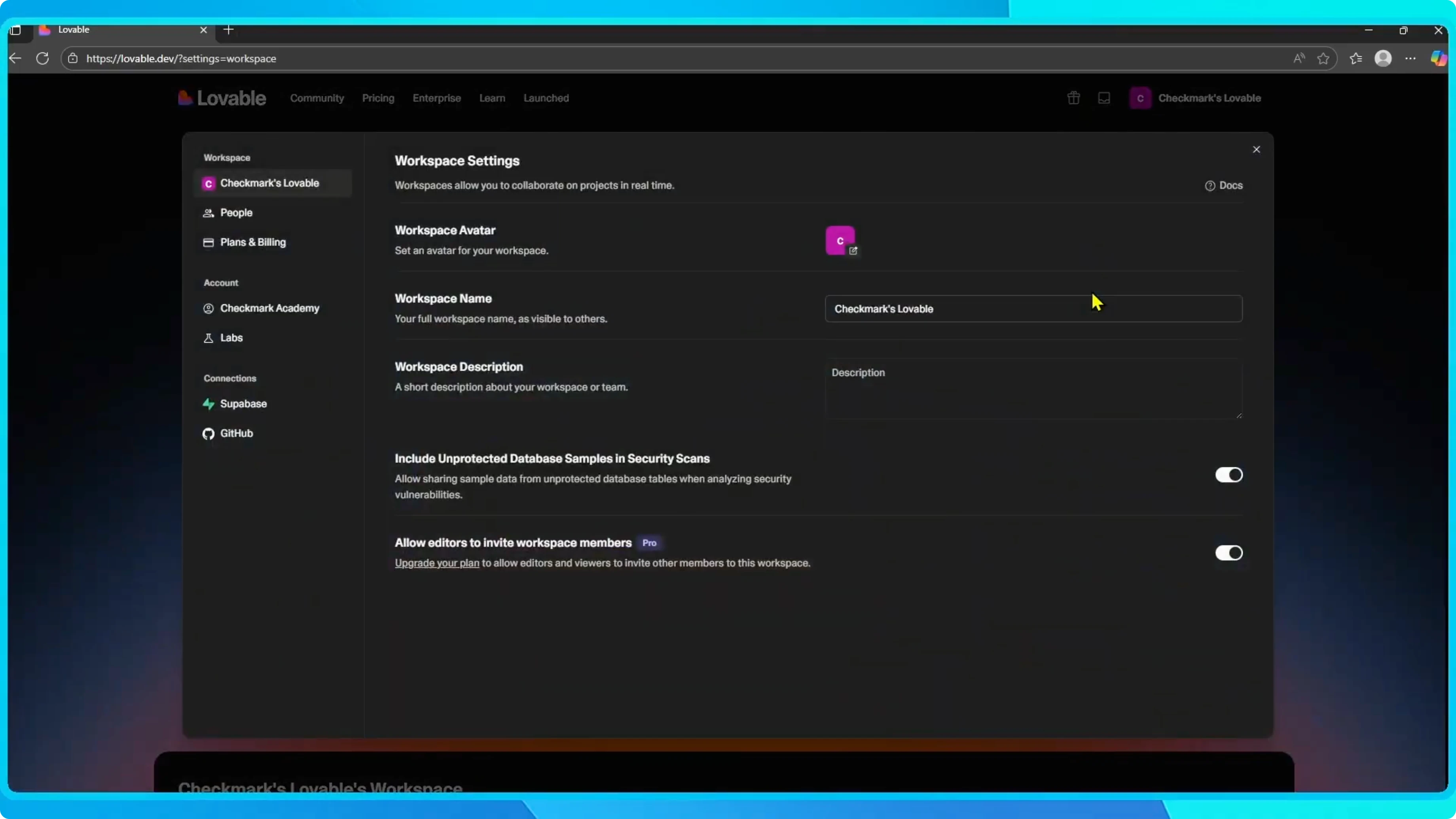Open the Learn page
This screenshot has width=1456, height=819.
click(x=492, y=99)
